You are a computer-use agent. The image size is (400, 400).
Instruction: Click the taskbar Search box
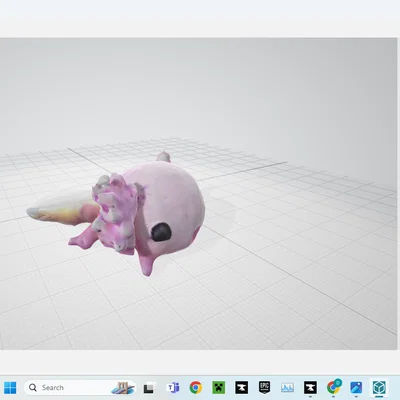80,388
